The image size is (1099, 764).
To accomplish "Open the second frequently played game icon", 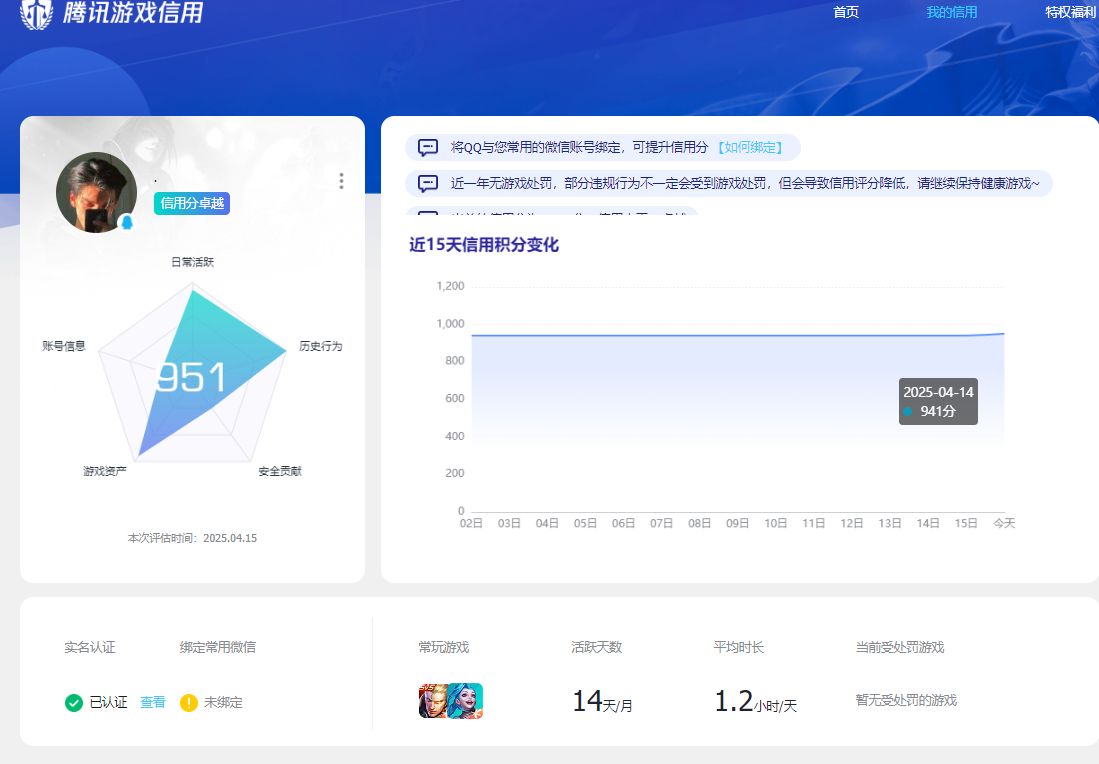I will click(467, 701).
